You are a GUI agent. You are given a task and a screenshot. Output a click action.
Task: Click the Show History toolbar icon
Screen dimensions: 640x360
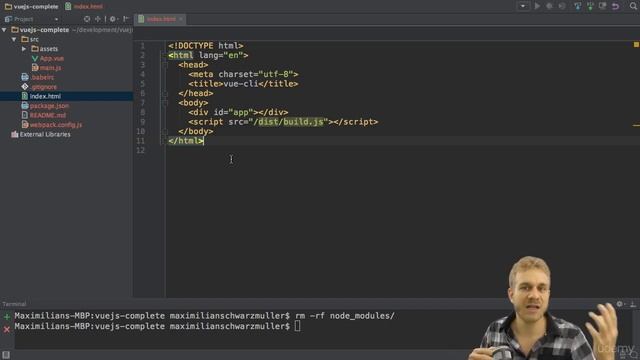click(x=602, y=6)
